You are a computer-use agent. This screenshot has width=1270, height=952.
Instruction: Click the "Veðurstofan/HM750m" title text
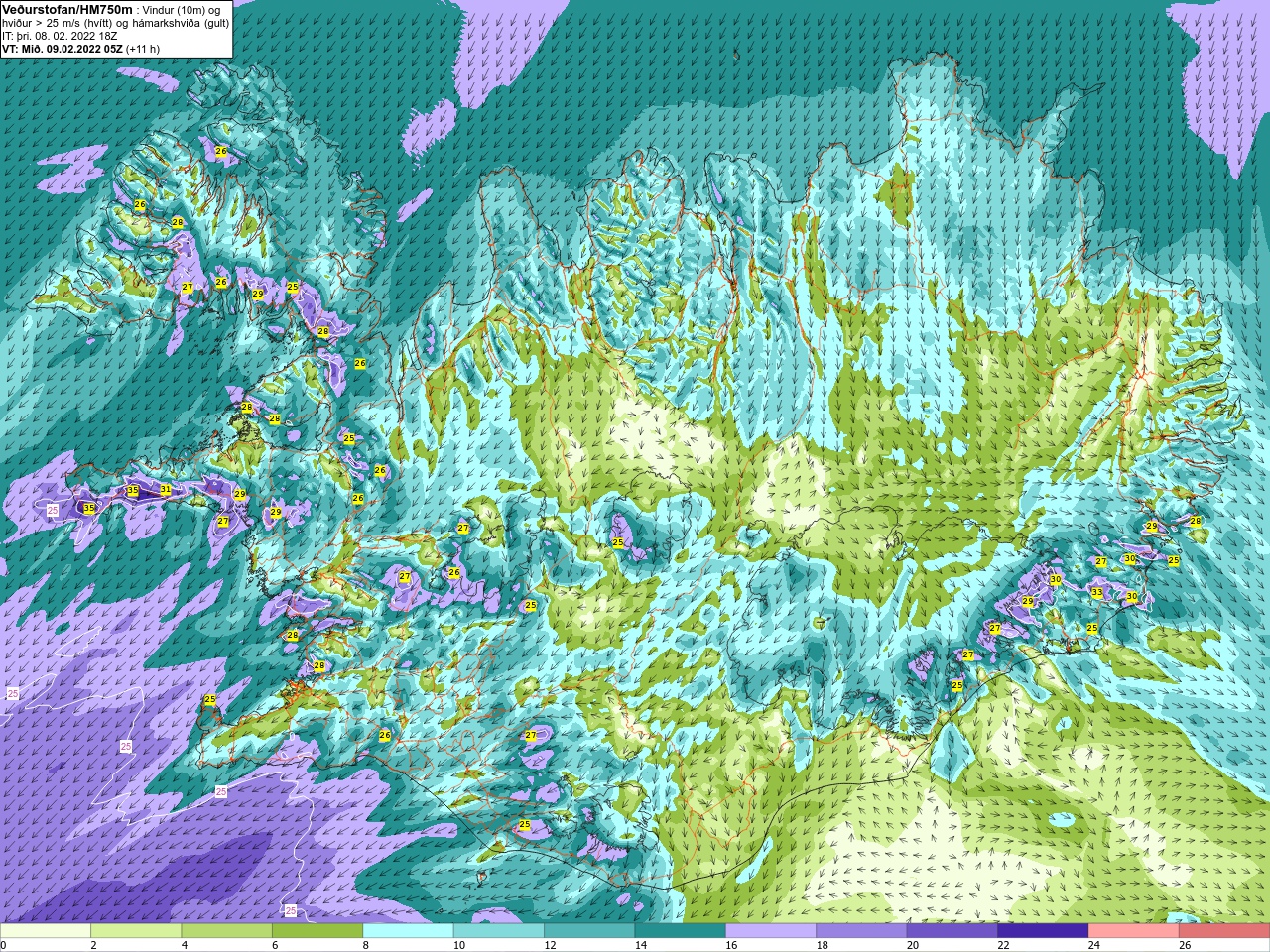66,9
